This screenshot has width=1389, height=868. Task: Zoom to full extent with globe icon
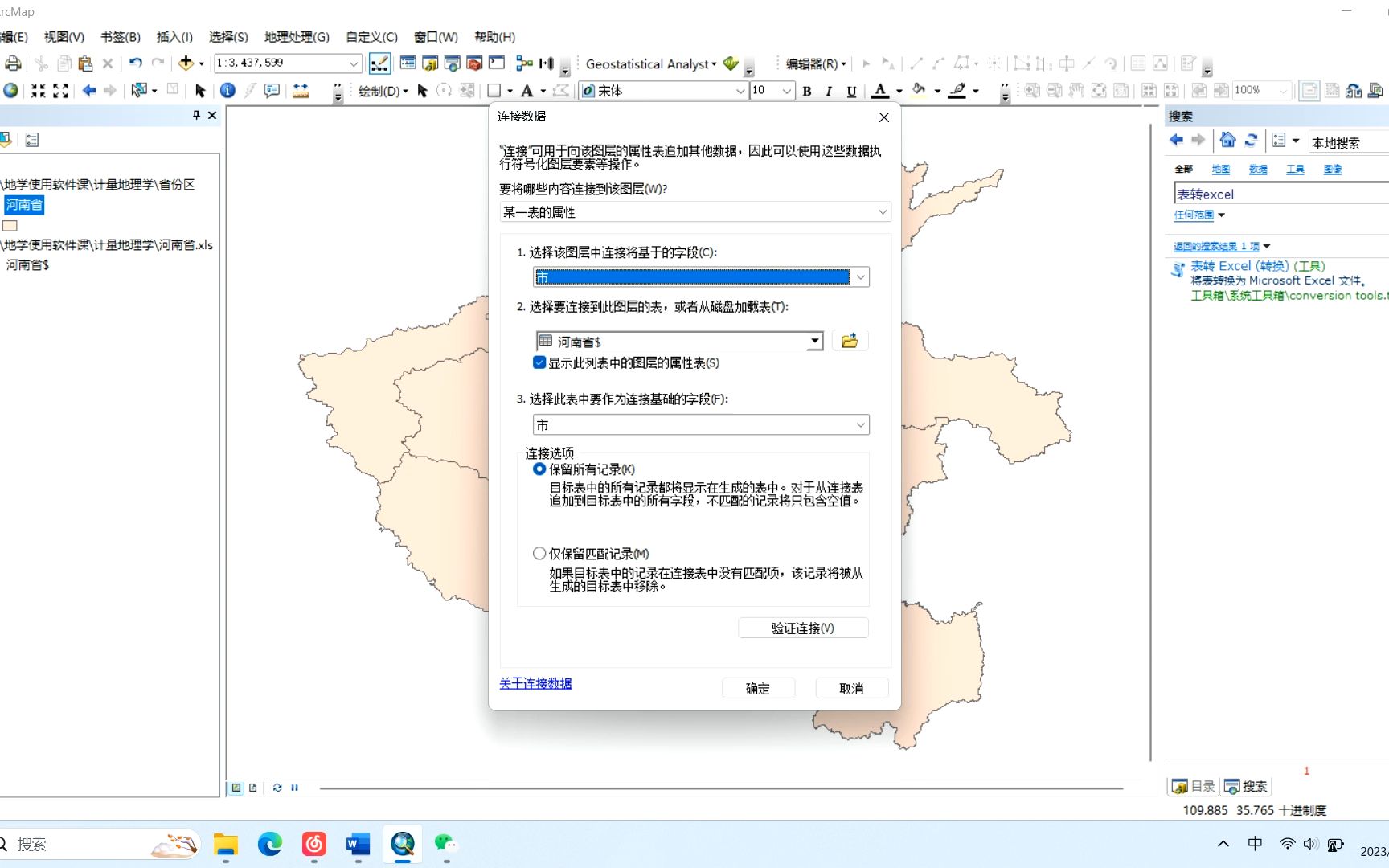pos(11,90)
